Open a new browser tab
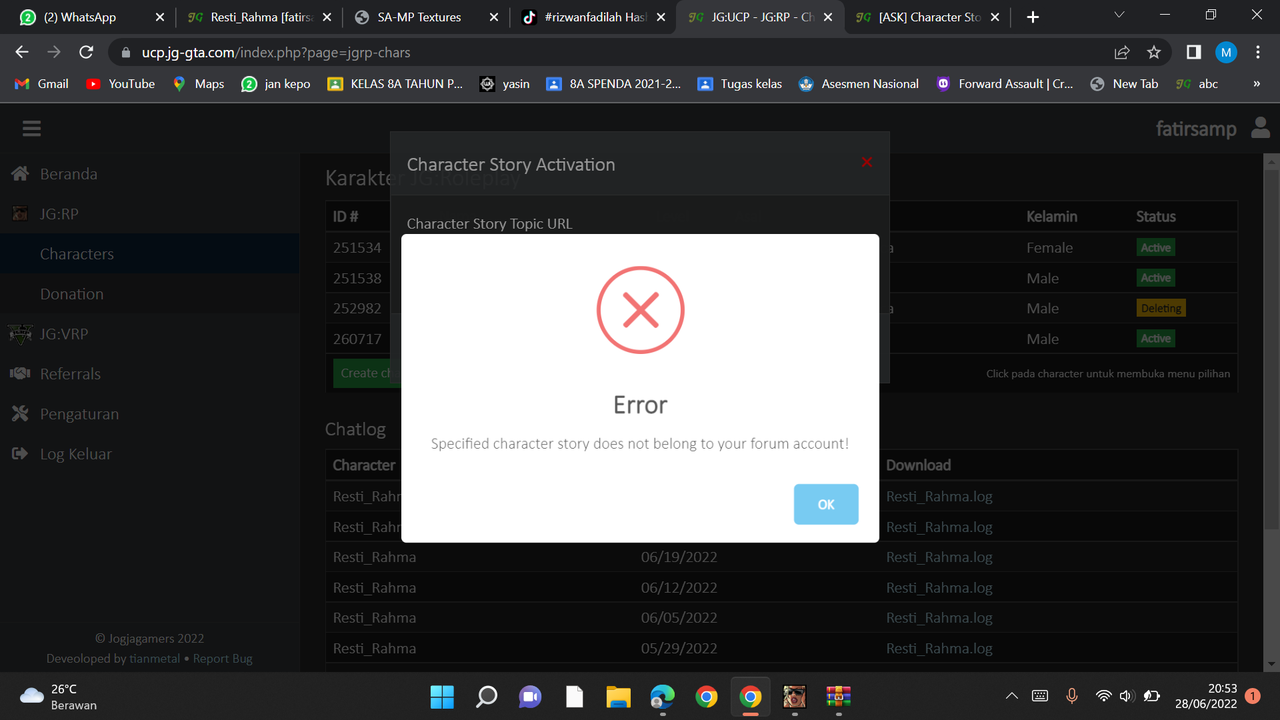 click(1033, 17)
